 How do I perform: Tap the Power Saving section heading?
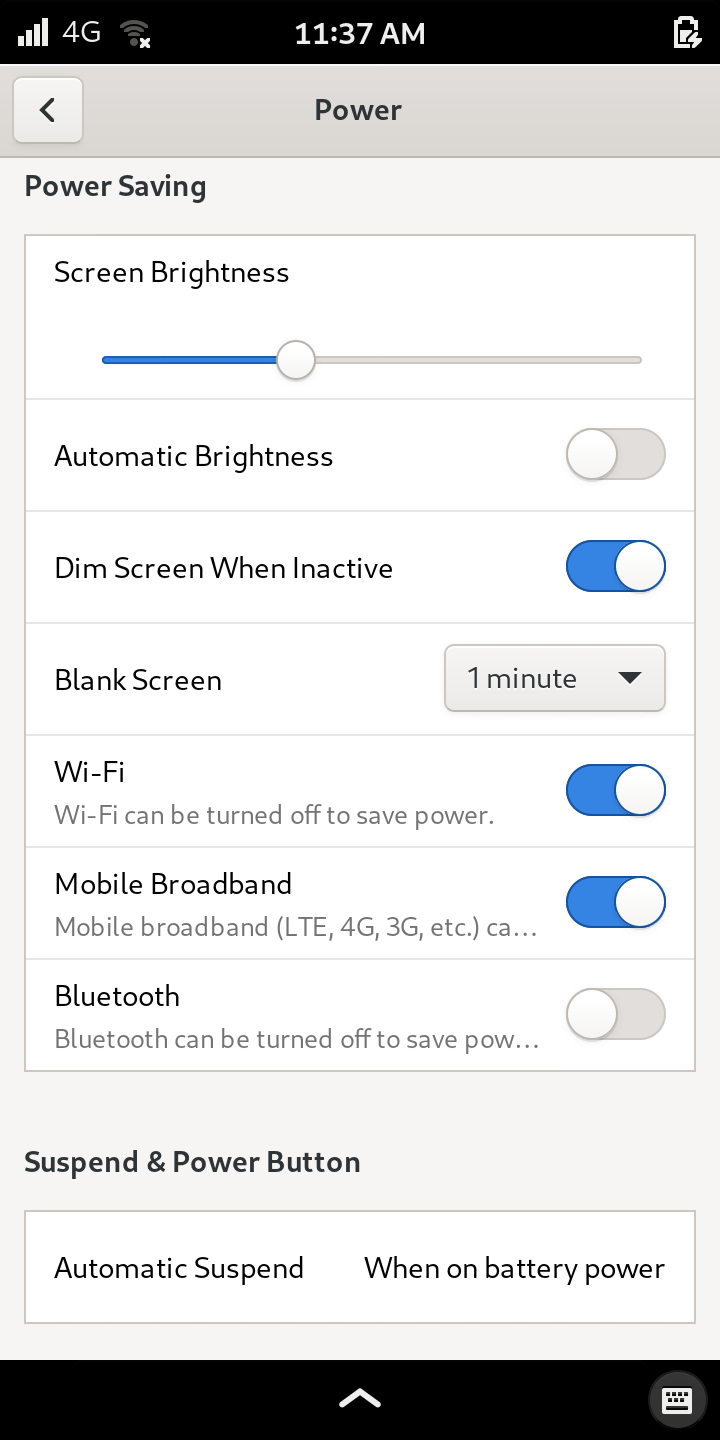[115, 187]
